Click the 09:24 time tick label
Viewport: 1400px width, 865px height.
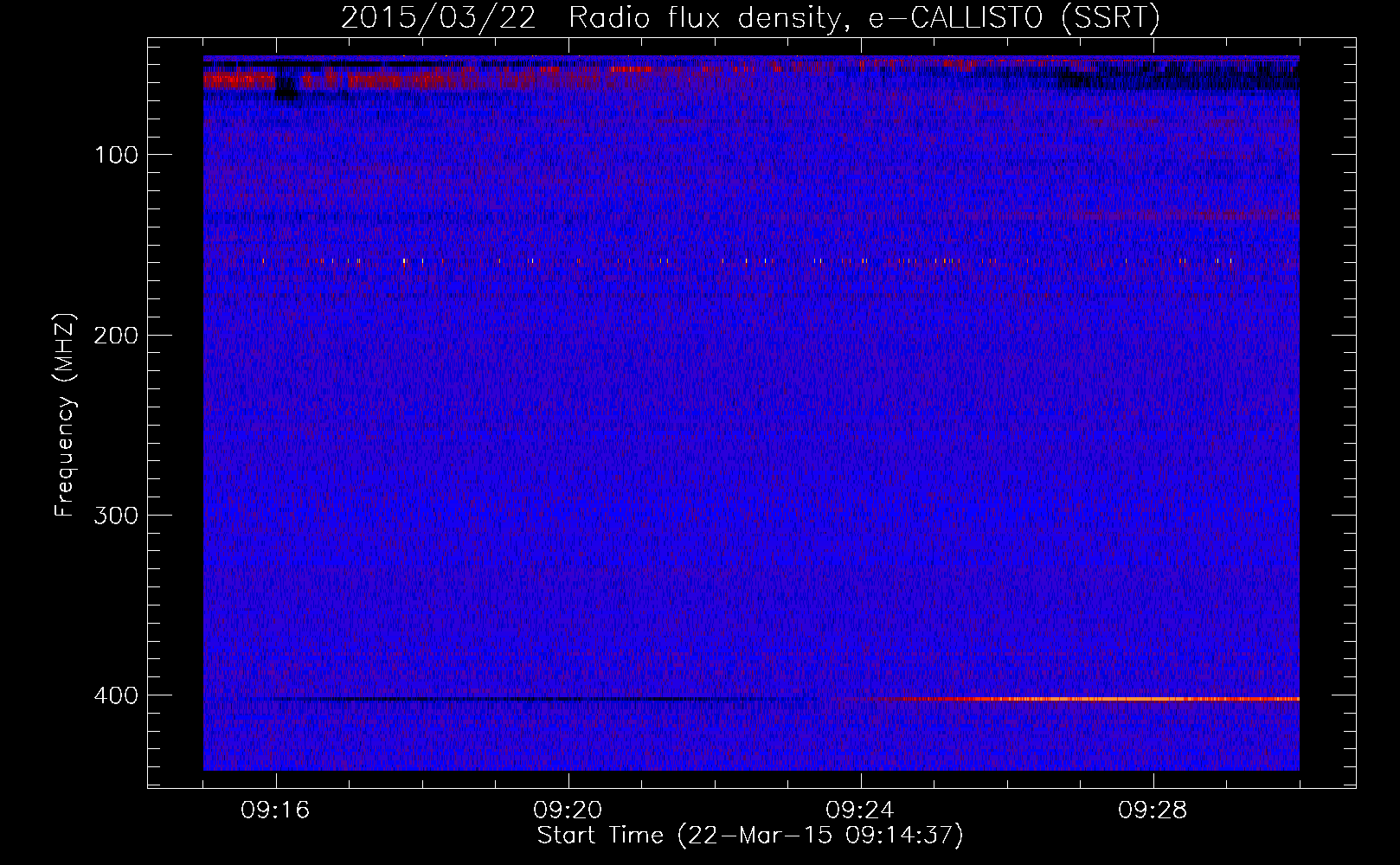860,811
